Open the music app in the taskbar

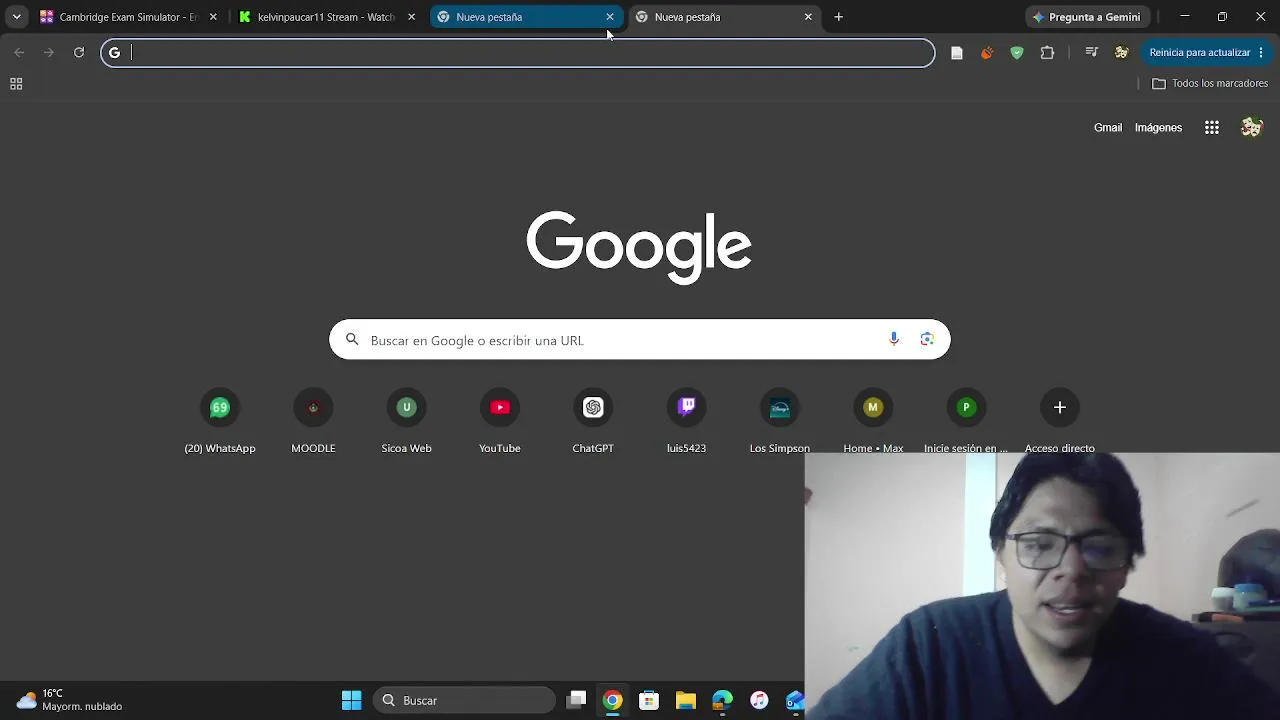pos(759,700)
